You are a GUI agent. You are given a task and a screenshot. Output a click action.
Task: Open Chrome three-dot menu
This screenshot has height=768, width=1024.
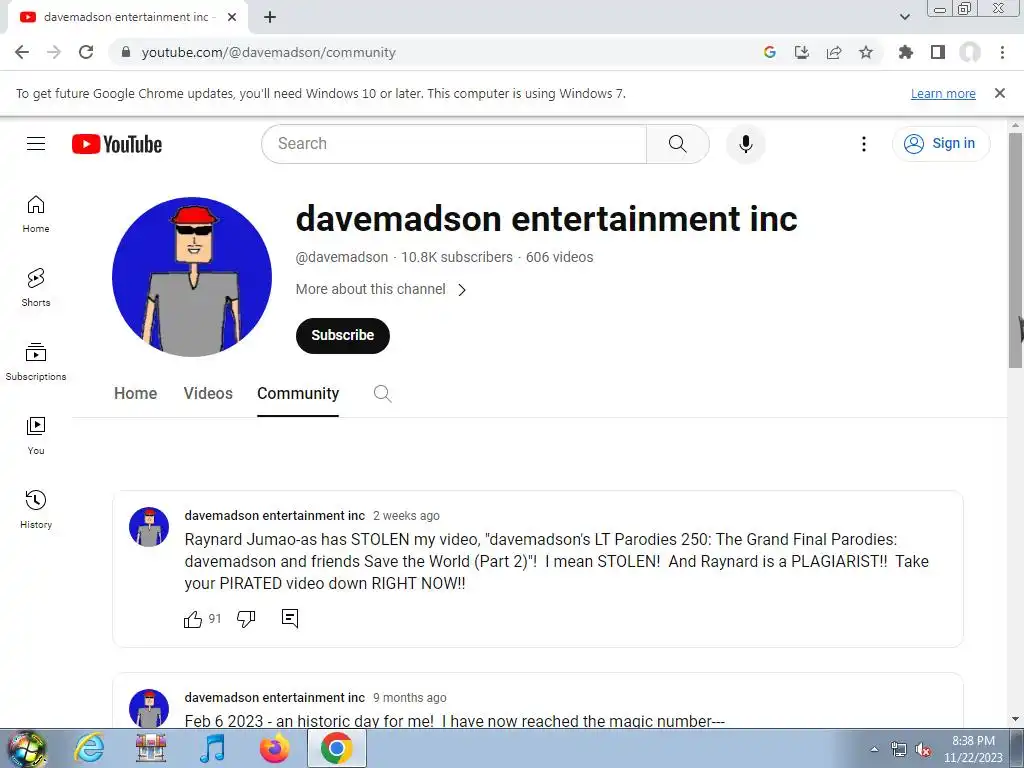point(1002,52)
